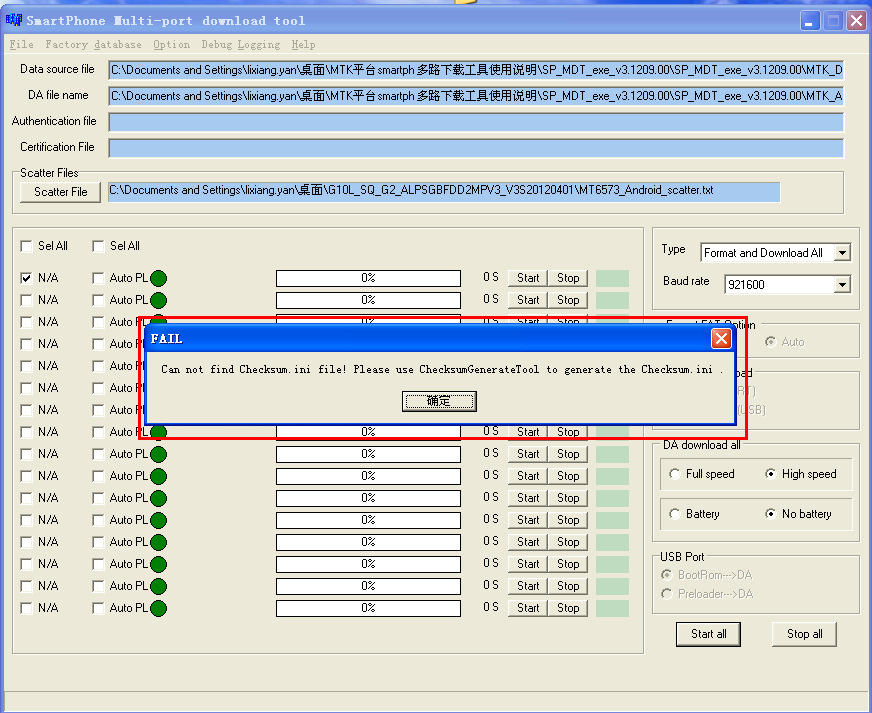Check the N/A box in the second row
Viewport: 872px width, 713px height.
(26, 300)
